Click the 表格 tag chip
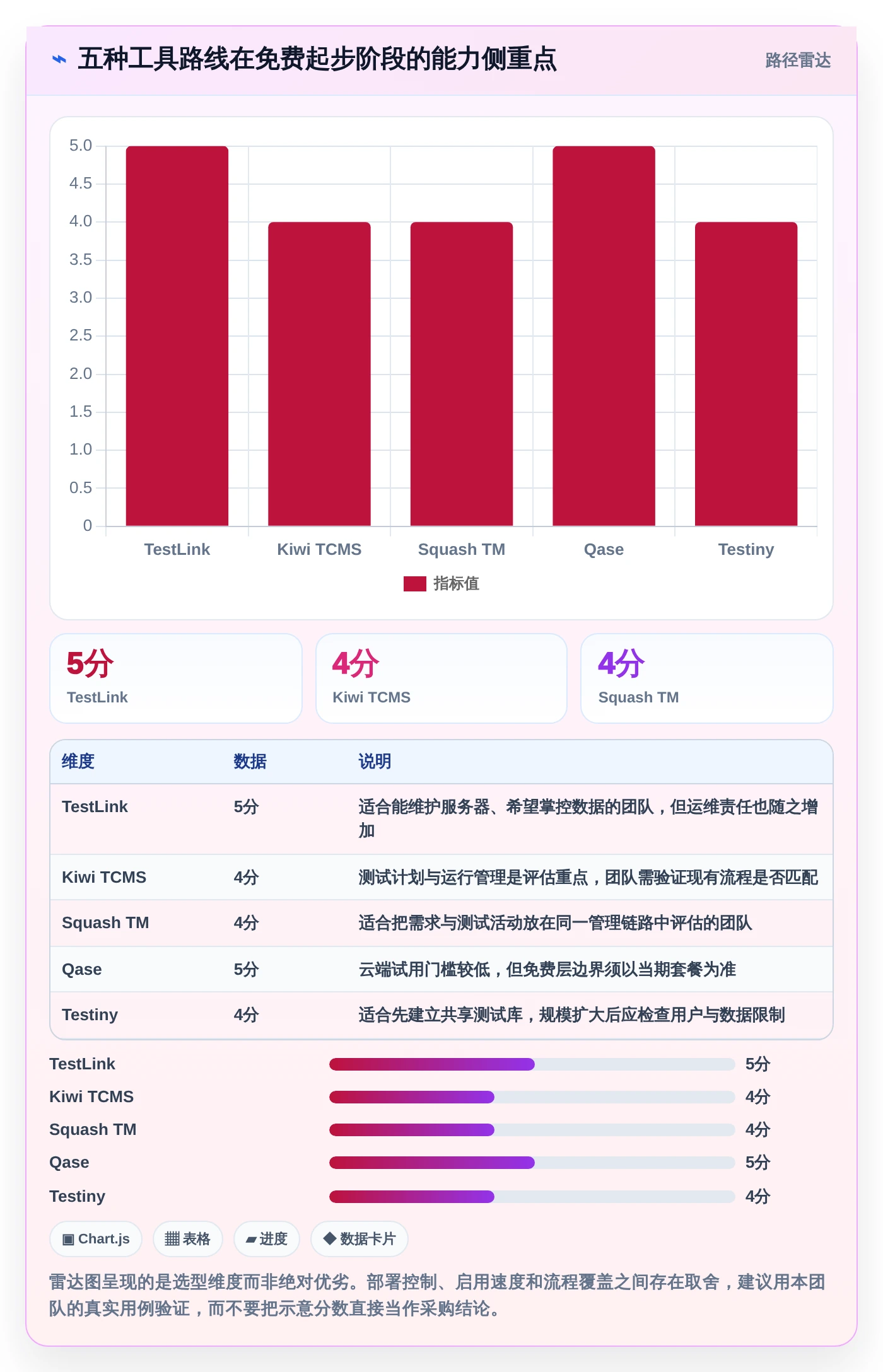Image resolution: width=883 pixels, height=1372 pixels. tap(188, 1239)
